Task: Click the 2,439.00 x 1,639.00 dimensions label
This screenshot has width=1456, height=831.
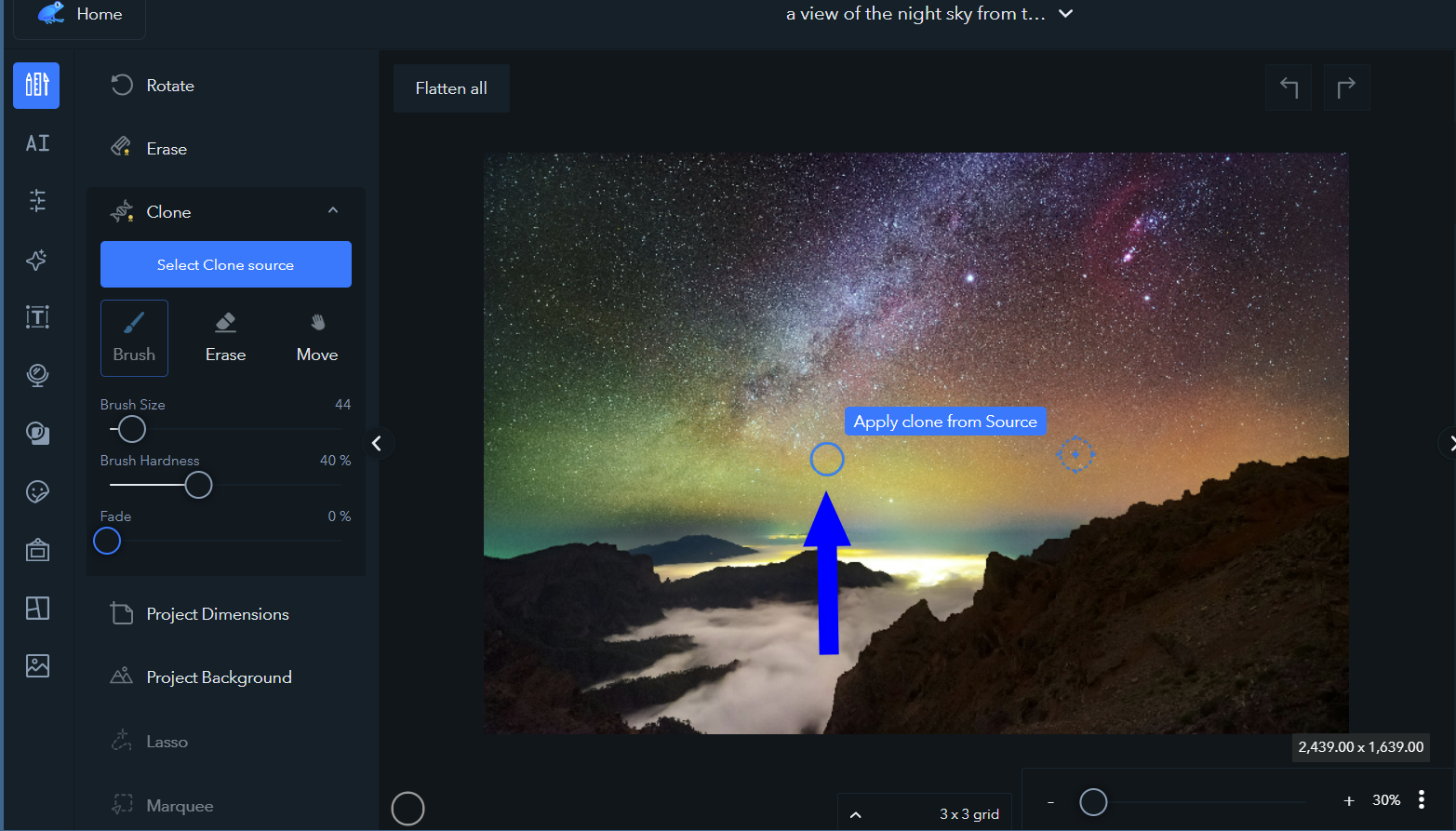Action: coord(1361,747)
